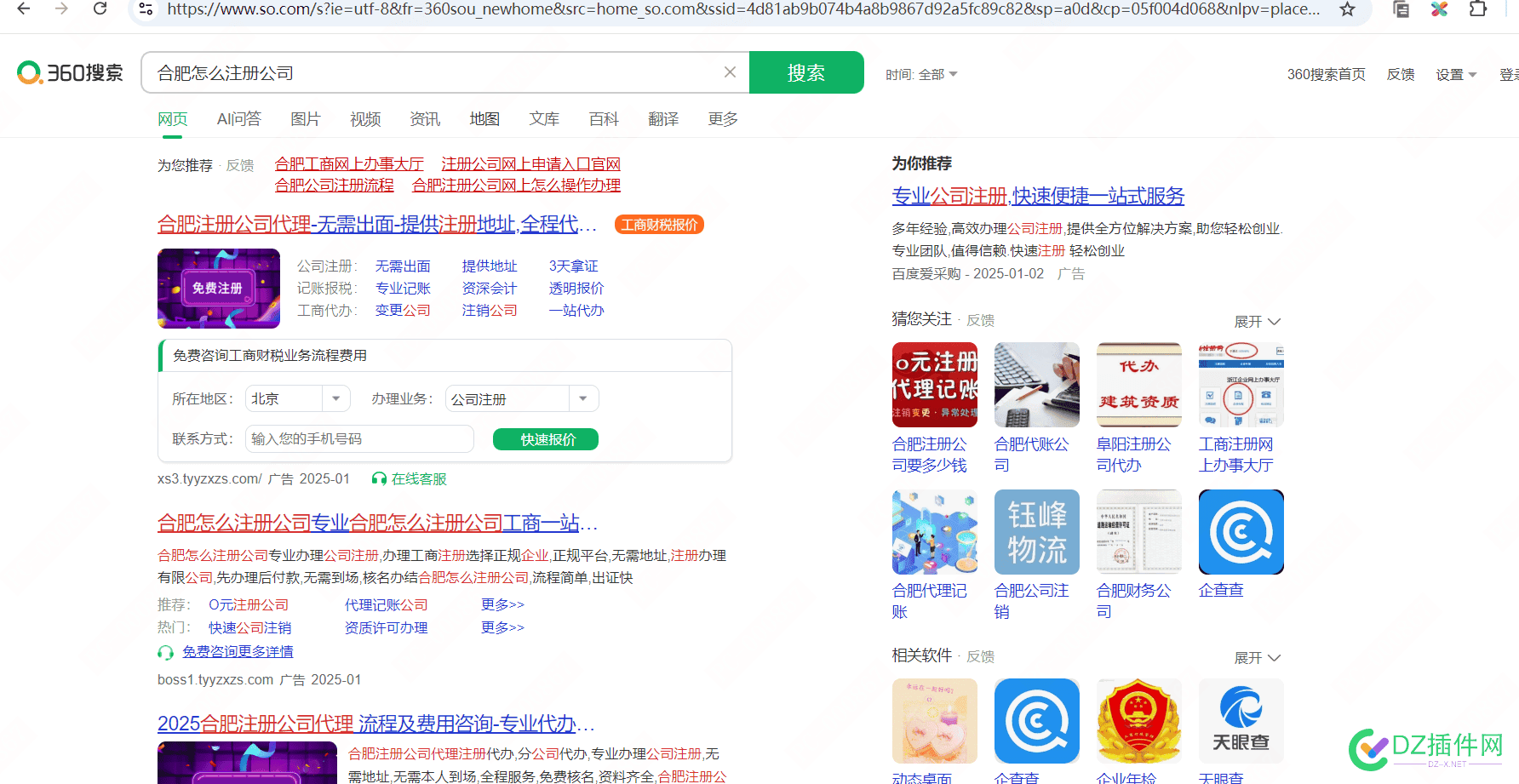
Task: Open the 办理业务 公司注册 dropdown
Action: coord(522,398)
